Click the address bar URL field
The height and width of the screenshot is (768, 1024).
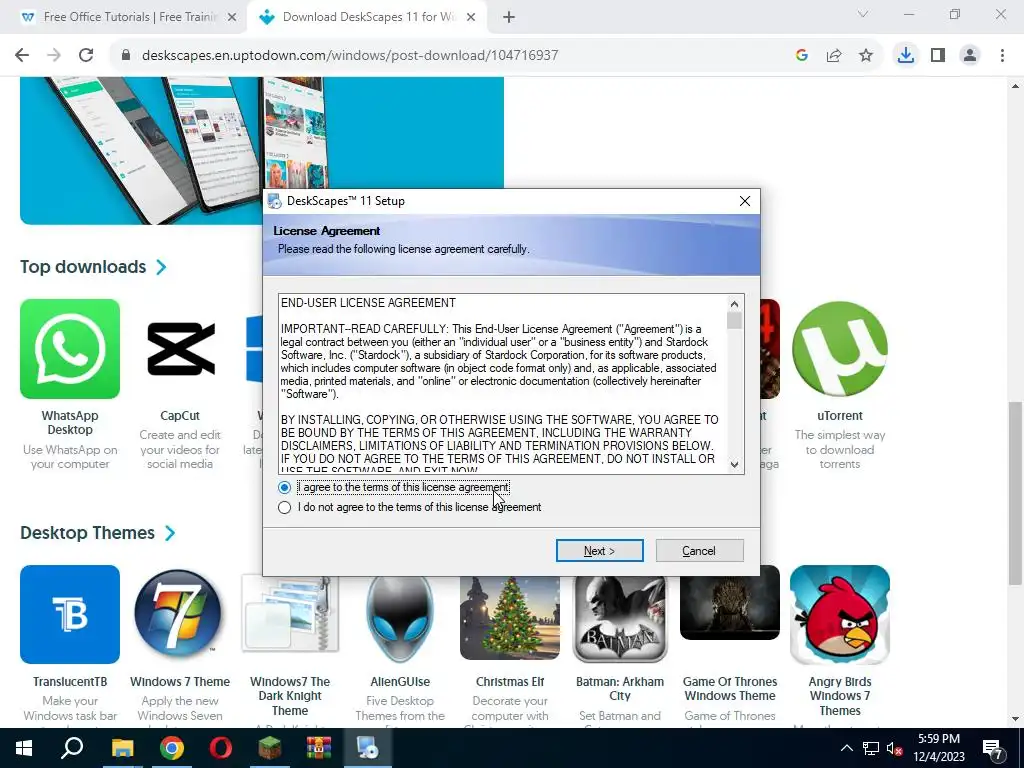(350, 56)
